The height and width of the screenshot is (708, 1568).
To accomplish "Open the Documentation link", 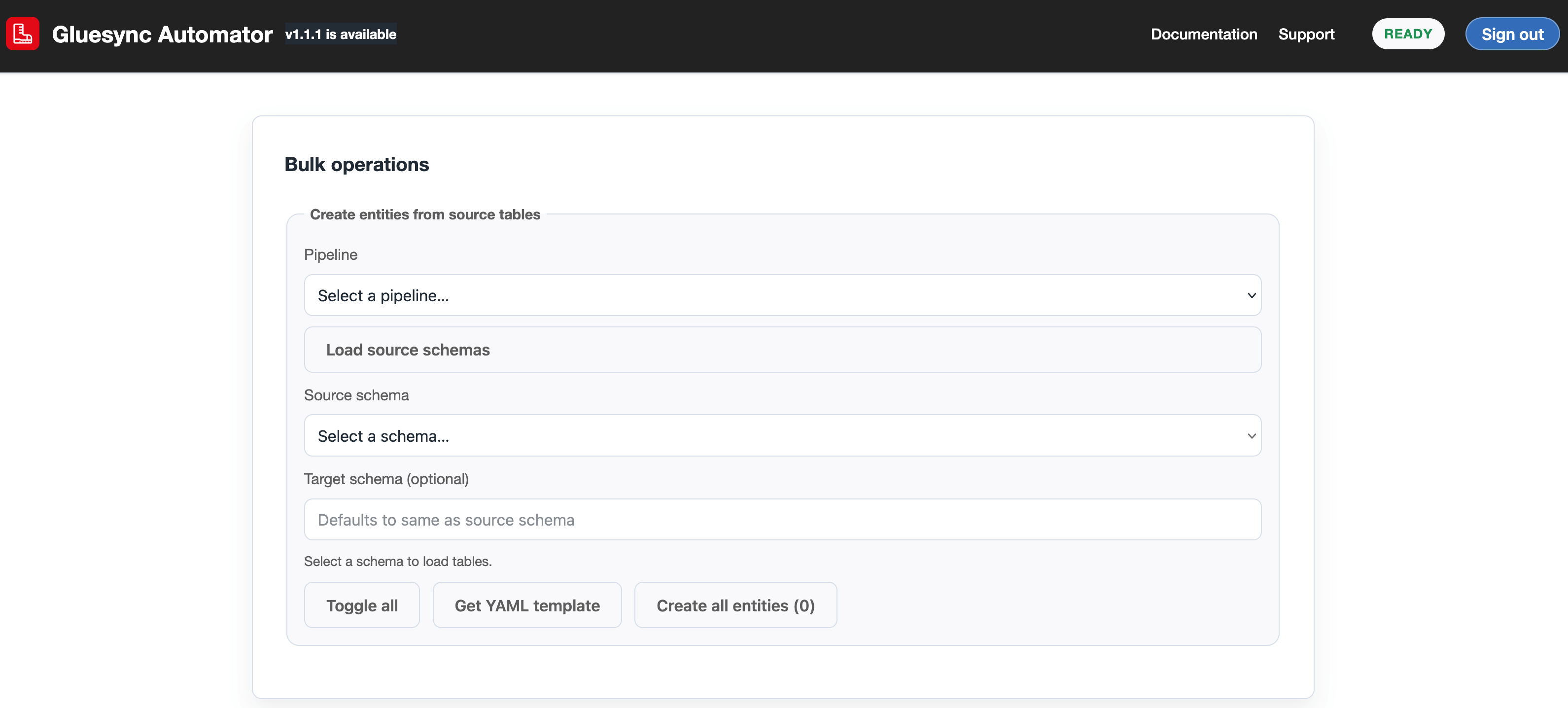I will click(x=1203, y=34).
